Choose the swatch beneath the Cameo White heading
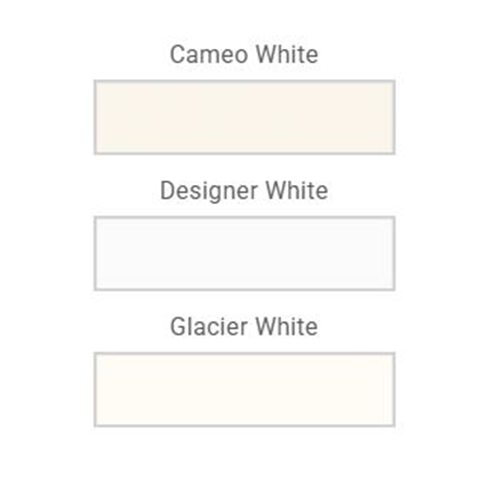Image resolution: width=500 pixels, height=500 pixels. (244, 117)
